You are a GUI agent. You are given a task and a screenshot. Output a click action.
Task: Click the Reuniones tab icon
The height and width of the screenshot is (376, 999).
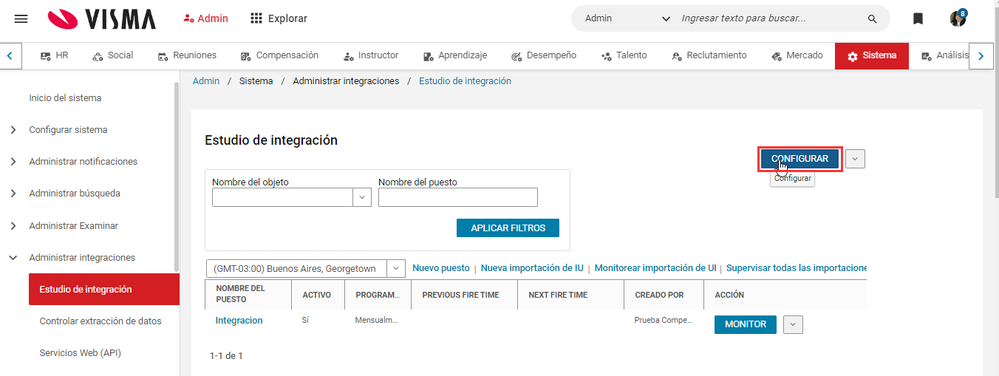click(x=163, y=56)
